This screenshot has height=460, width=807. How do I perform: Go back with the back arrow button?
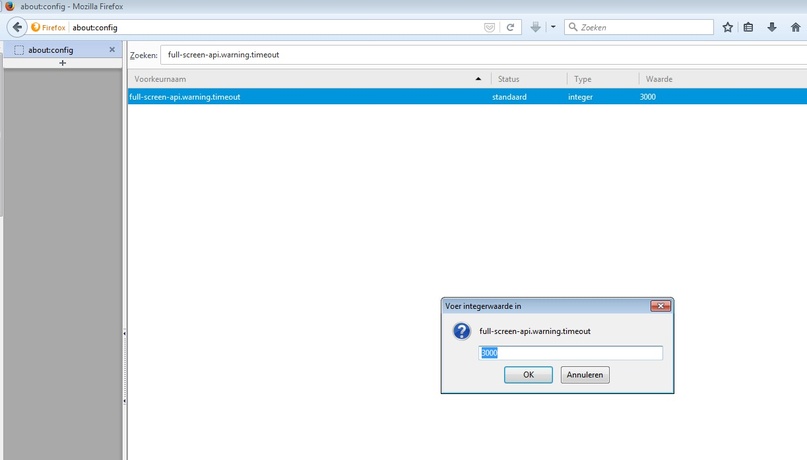click(x=17, y=27)
